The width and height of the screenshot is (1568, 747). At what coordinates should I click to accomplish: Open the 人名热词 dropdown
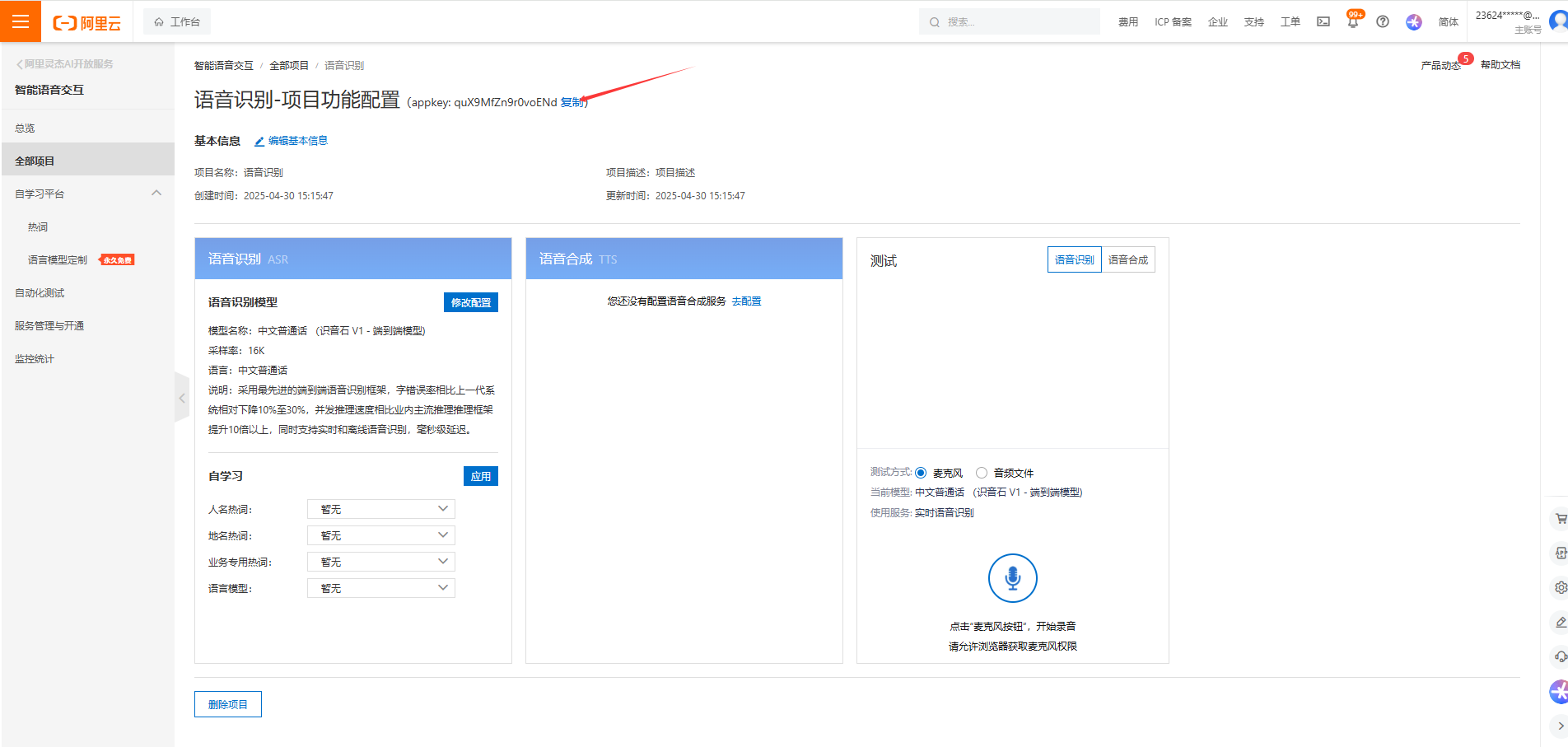(x=380, y=509)
